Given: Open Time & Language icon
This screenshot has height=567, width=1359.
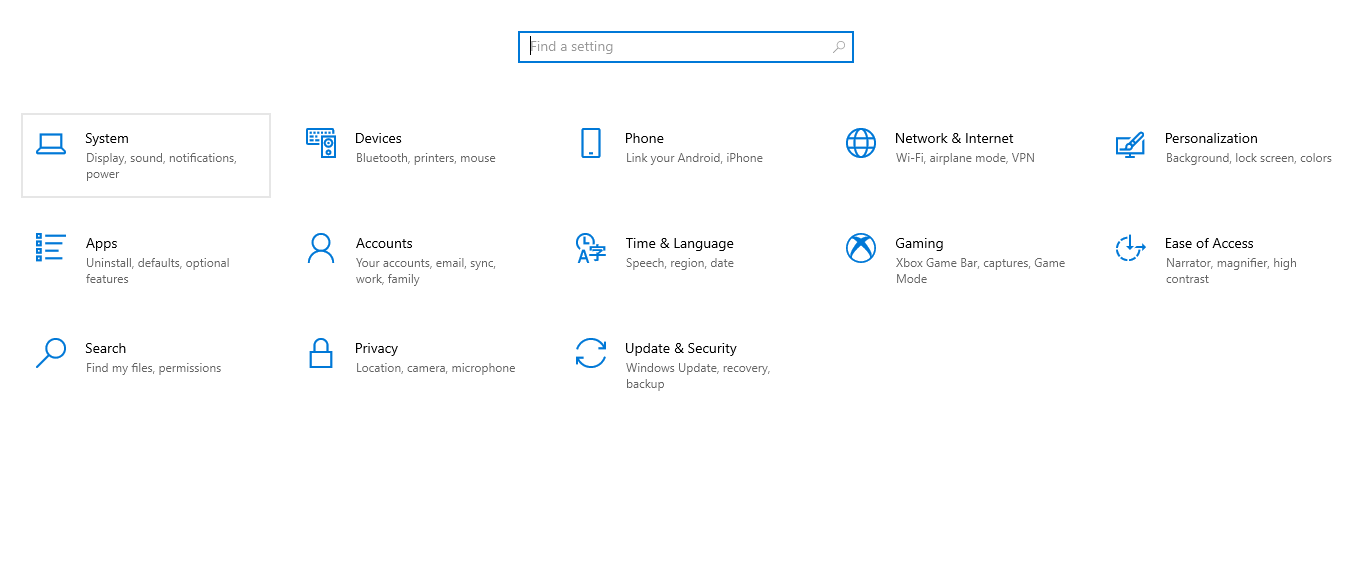Looking at the screenshot, I should click(591, 248).
